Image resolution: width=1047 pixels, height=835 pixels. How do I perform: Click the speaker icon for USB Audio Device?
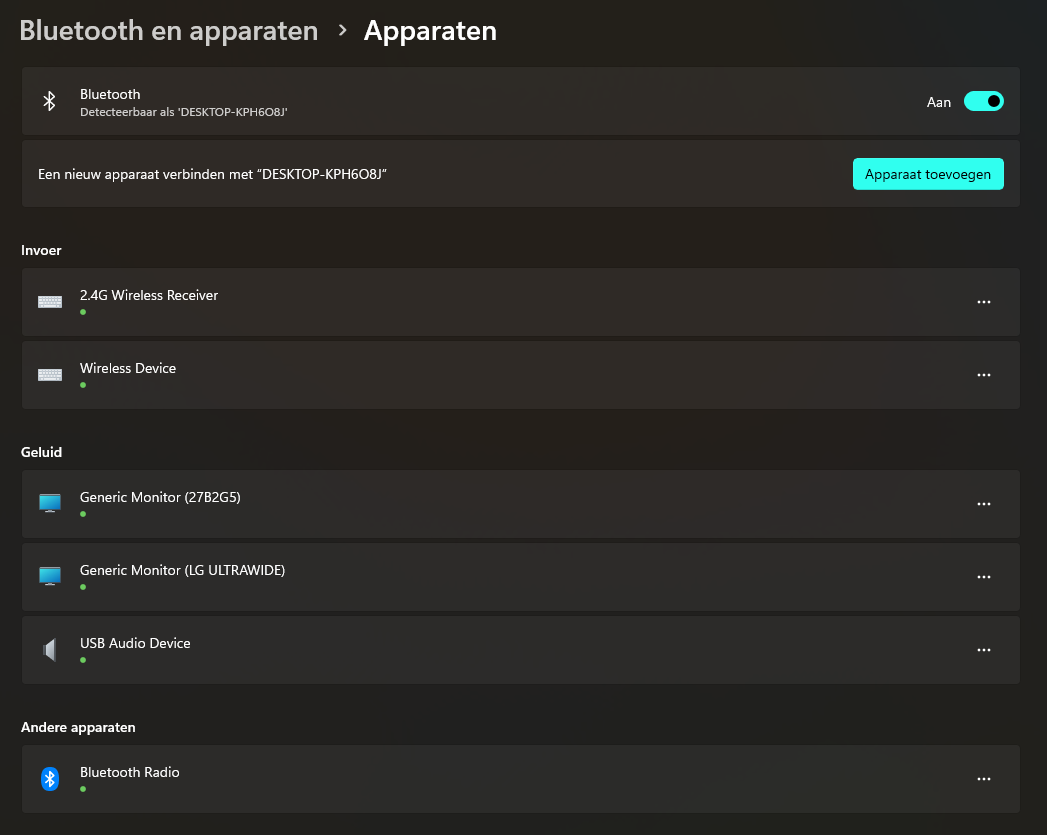50,649
